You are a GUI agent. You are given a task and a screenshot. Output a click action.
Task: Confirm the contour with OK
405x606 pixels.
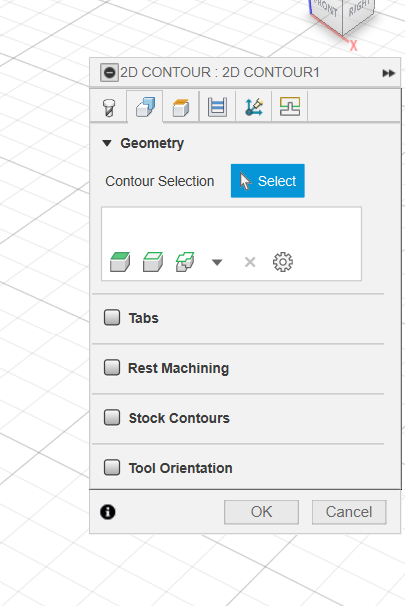[x=261, y=512]
